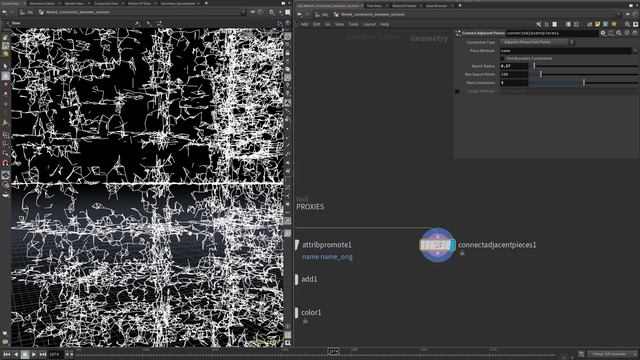640x360 pixels.
Task: Jump to first frame in playbar
Action: pyautogui.click(x=7, y=354)
